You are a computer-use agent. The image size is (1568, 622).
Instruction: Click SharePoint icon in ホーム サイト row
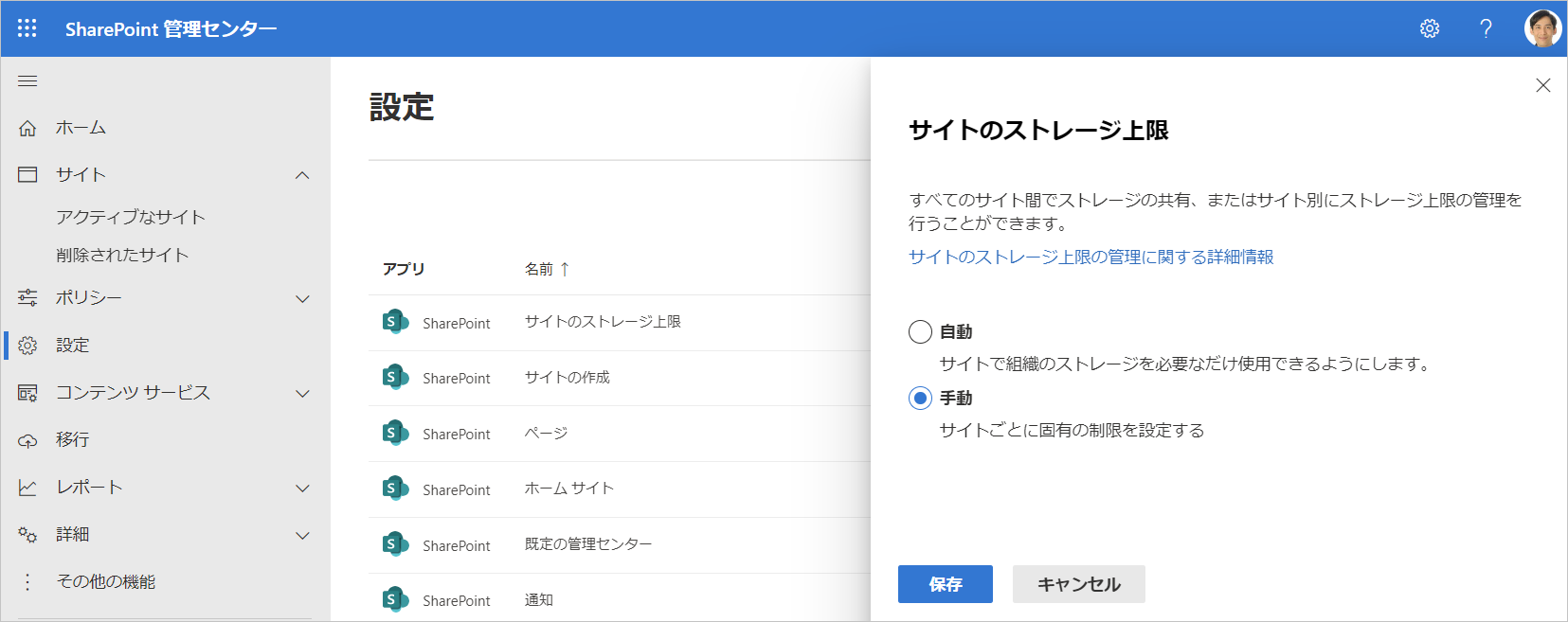pyautogui.click(x=395, y=489)
